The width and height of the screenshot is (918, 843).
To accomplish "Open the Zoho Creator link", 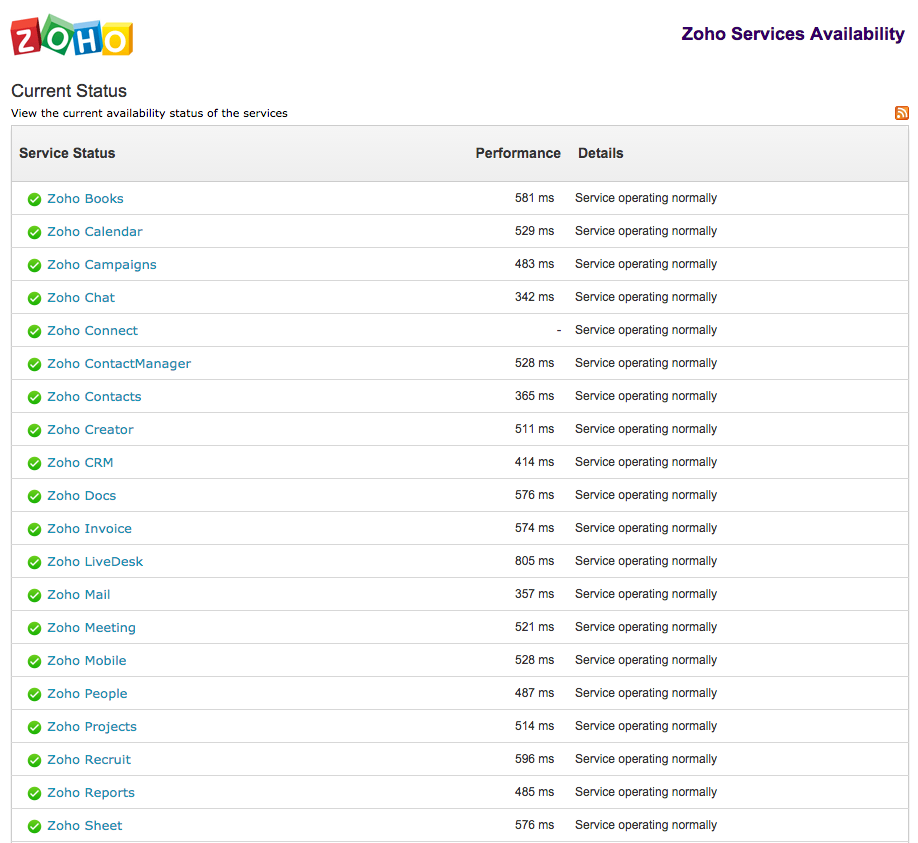I will 90,429.
